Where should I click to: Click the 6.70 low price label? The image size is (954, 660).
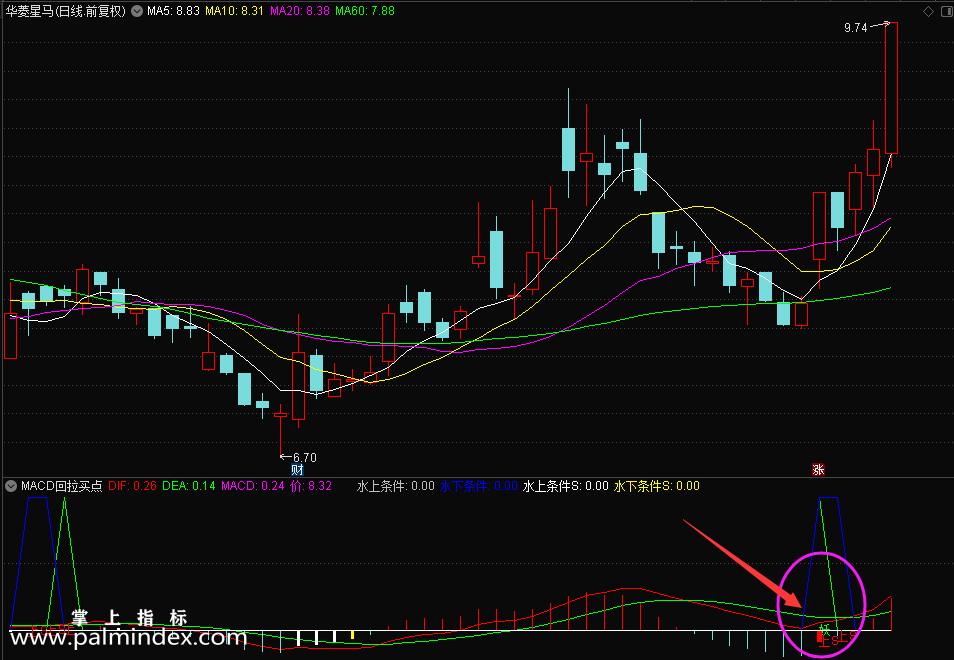305,457
